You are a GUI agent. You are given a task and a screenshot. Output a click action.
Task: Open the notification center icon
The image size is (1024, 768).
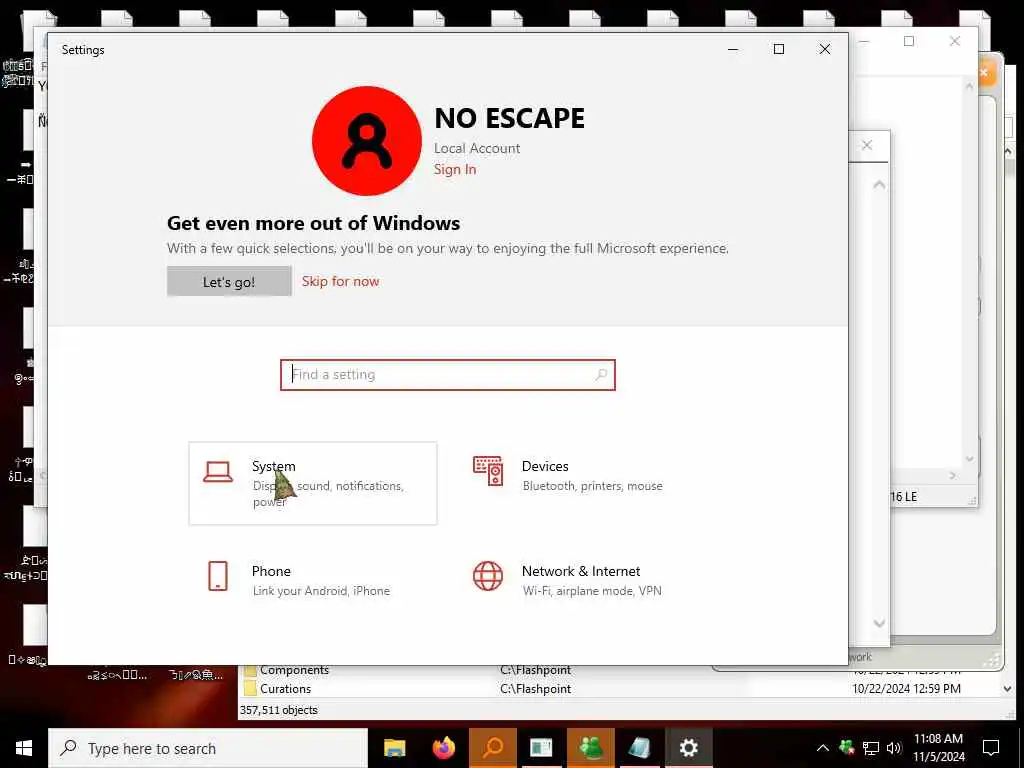[x=991, y=748]
